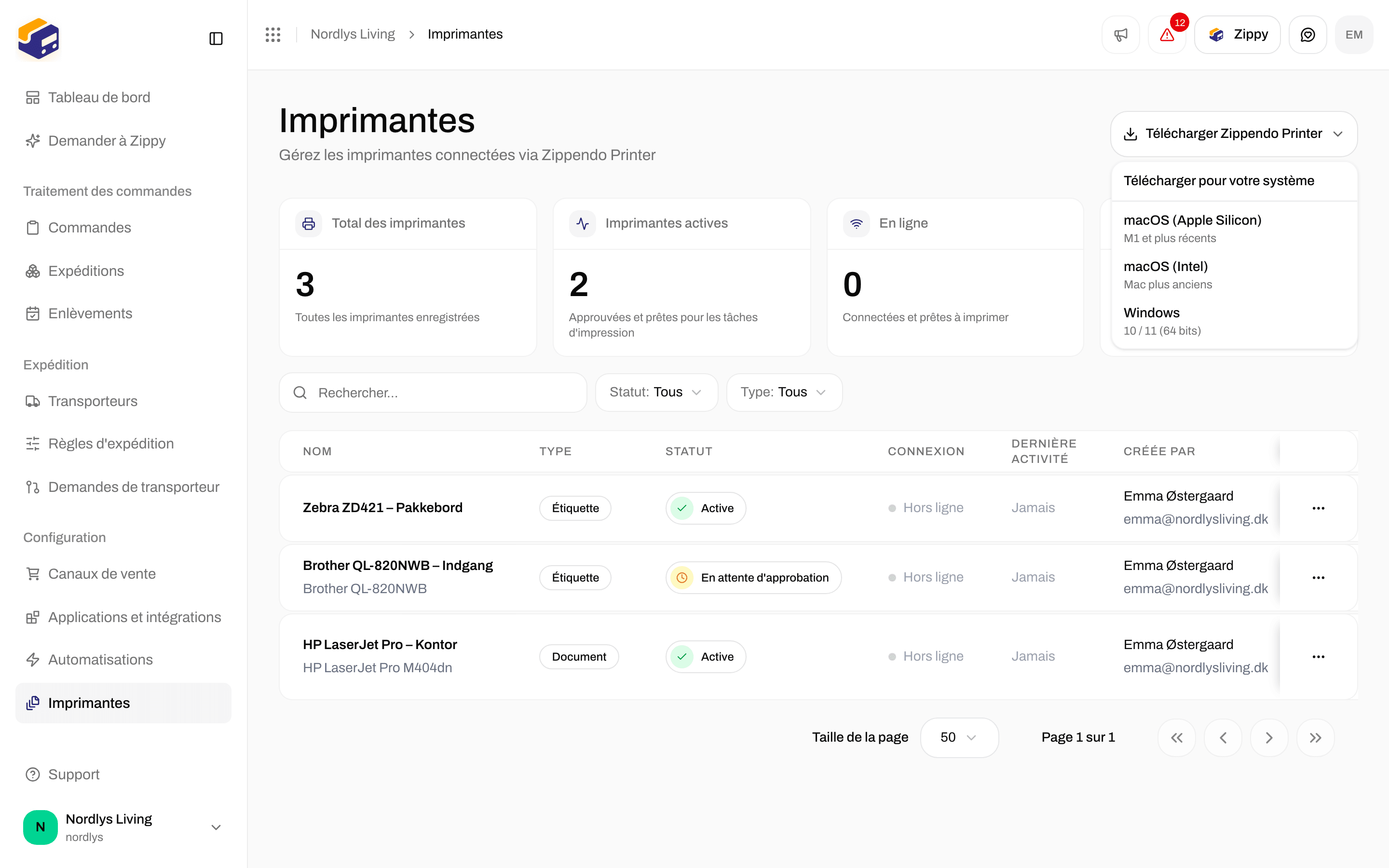Open the Support link
The width and height of the screenshot is (1389, 868).
coord(123,774)
